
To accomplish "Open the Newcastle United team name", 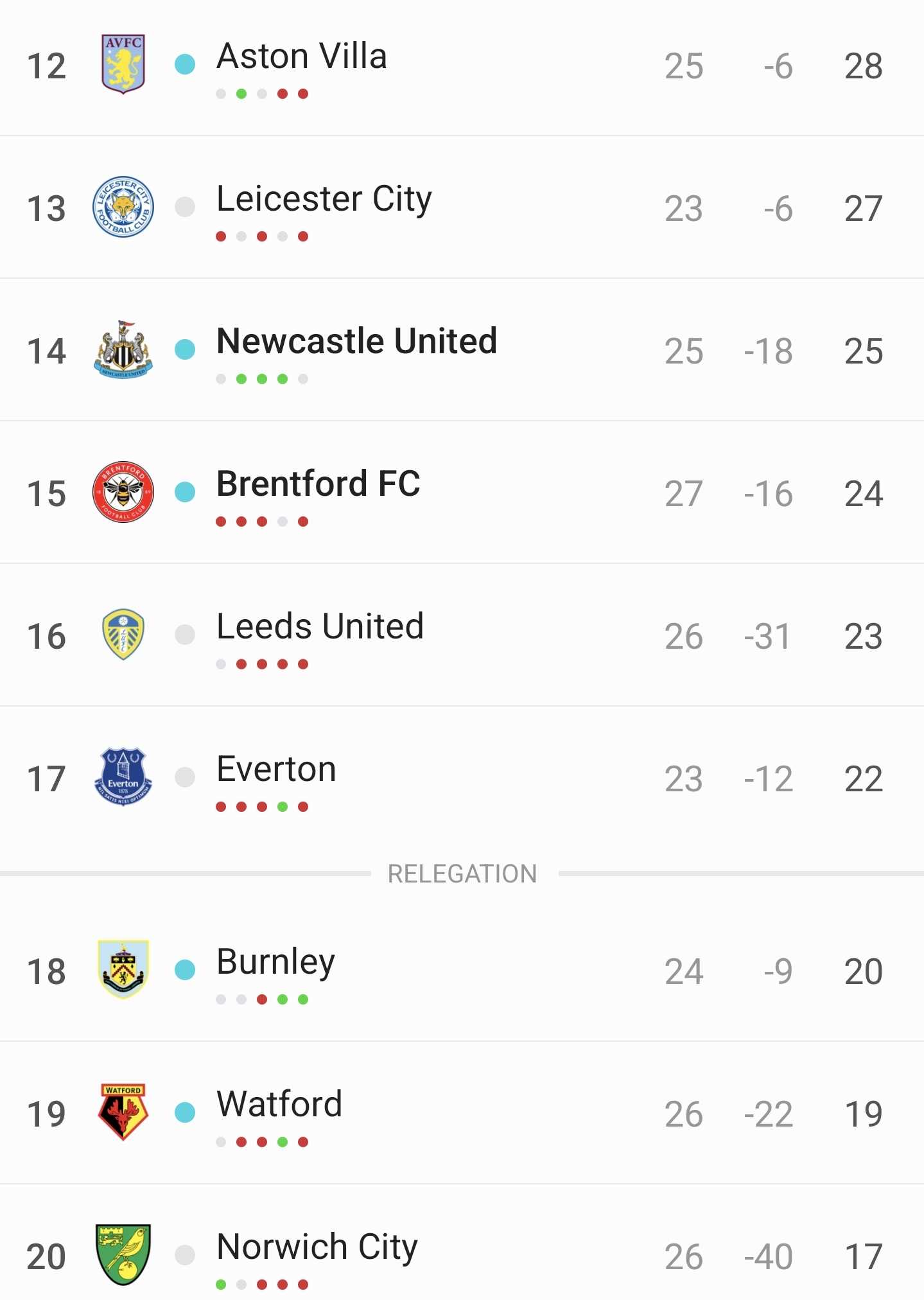I will 357,341.
